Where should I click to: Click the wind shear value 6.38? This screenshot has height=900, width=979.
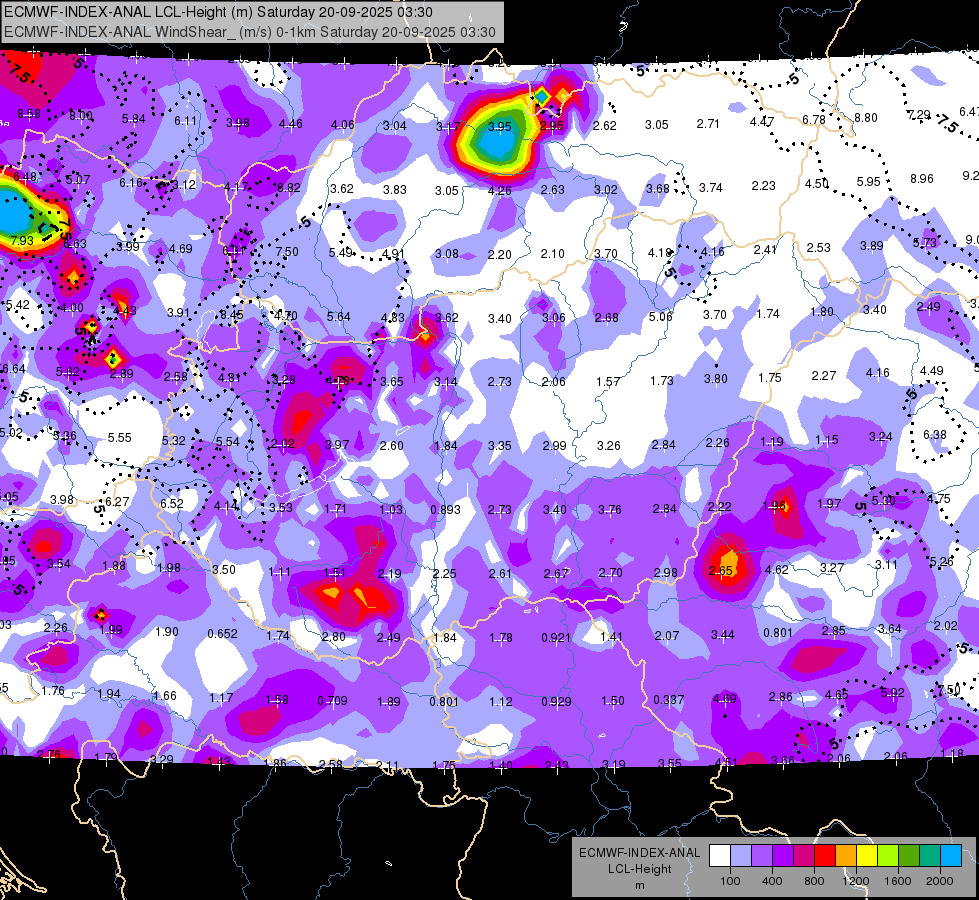tap(935, 435)
